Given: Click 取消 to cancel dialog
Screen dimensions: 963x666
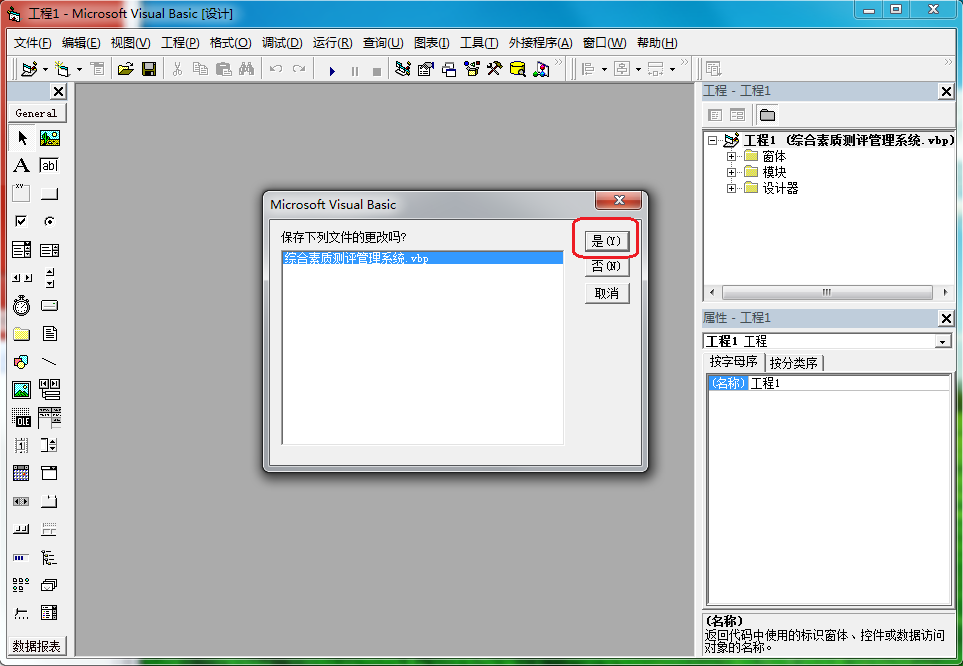Looking at the screenshot, I should point(606,293).
